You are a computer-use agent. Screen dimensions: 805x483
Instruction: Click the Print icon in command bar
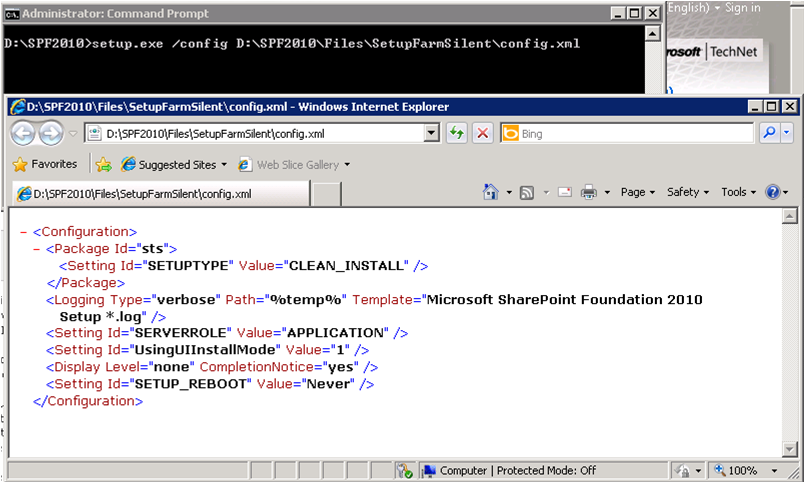coord(589,192)
